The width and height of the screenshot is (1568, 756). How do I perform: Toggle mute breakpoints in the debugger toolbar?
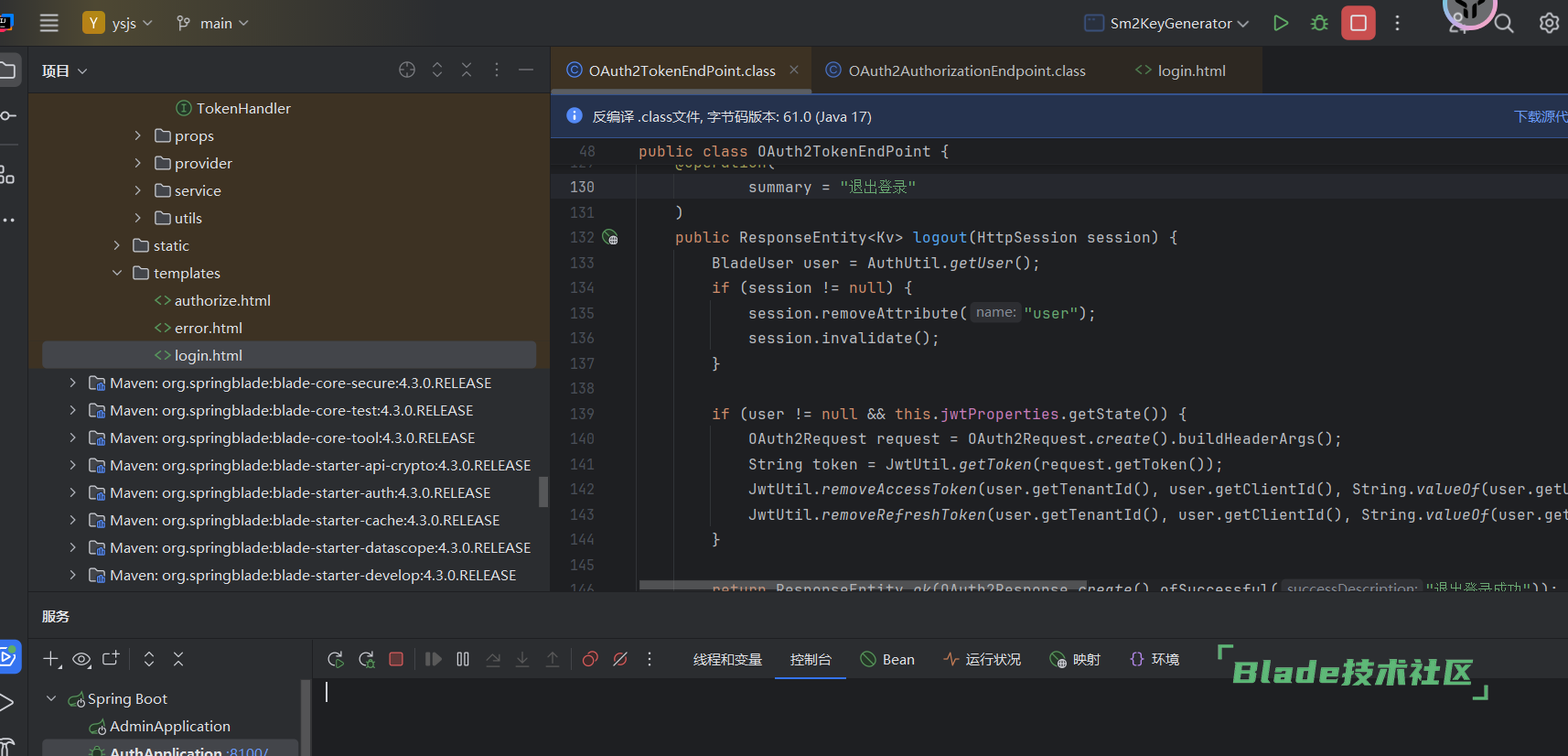pos(620,659)
